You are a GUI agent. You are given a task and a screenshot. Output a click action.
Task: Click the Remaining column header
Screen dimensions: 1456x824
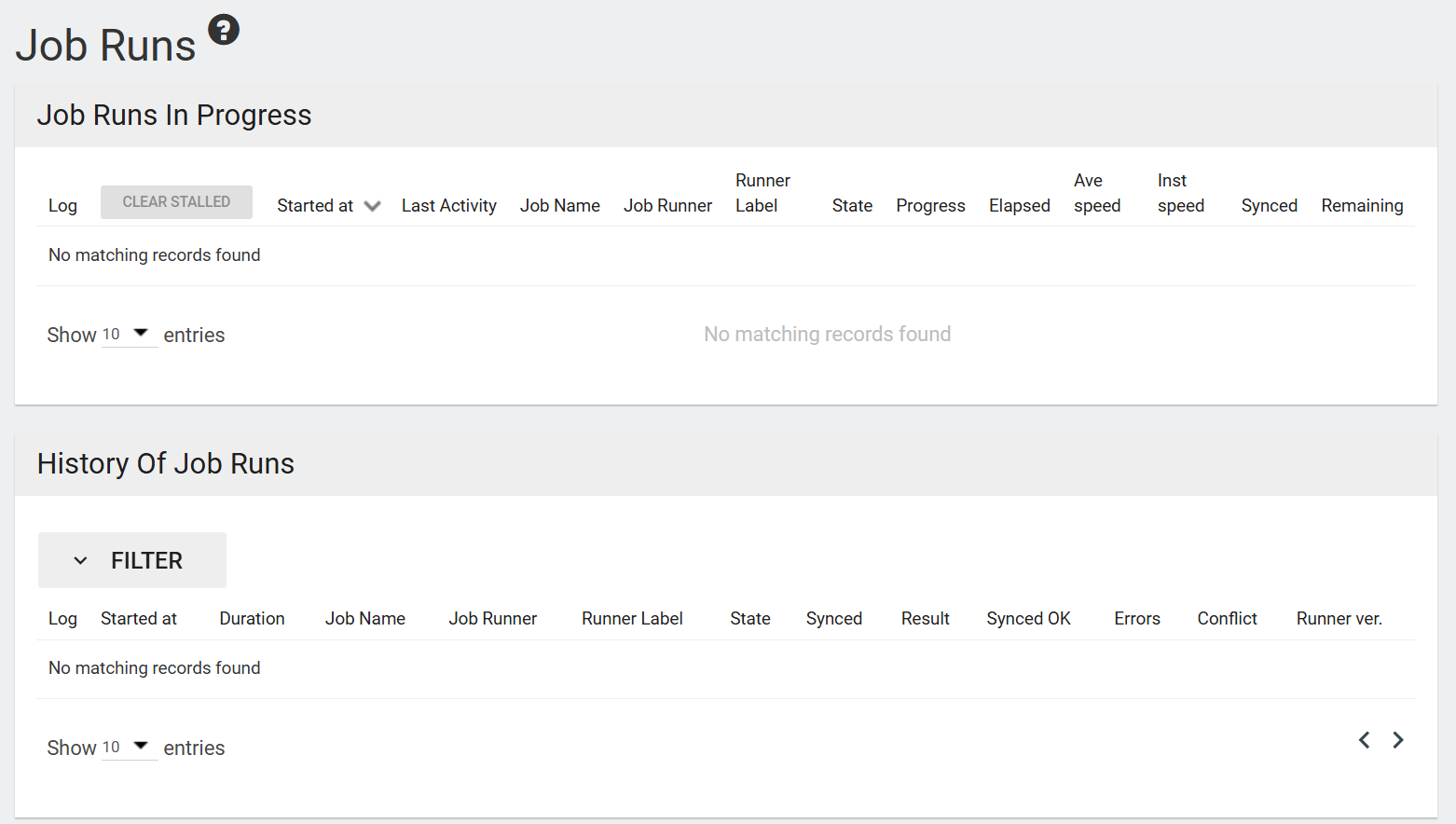[1361, 206]
